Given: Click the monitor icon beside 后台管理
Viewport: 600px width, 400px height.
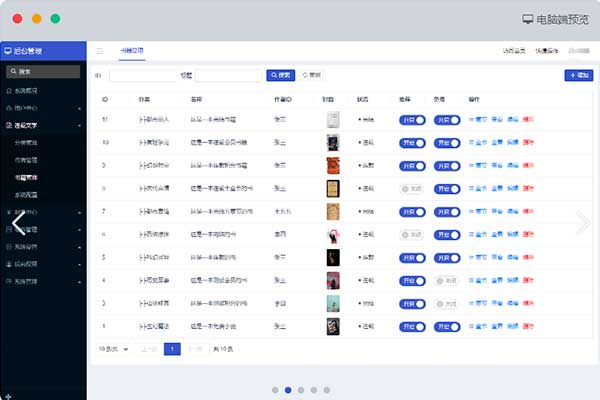Looking at the screenshot, I should click(x=8, y=51).
